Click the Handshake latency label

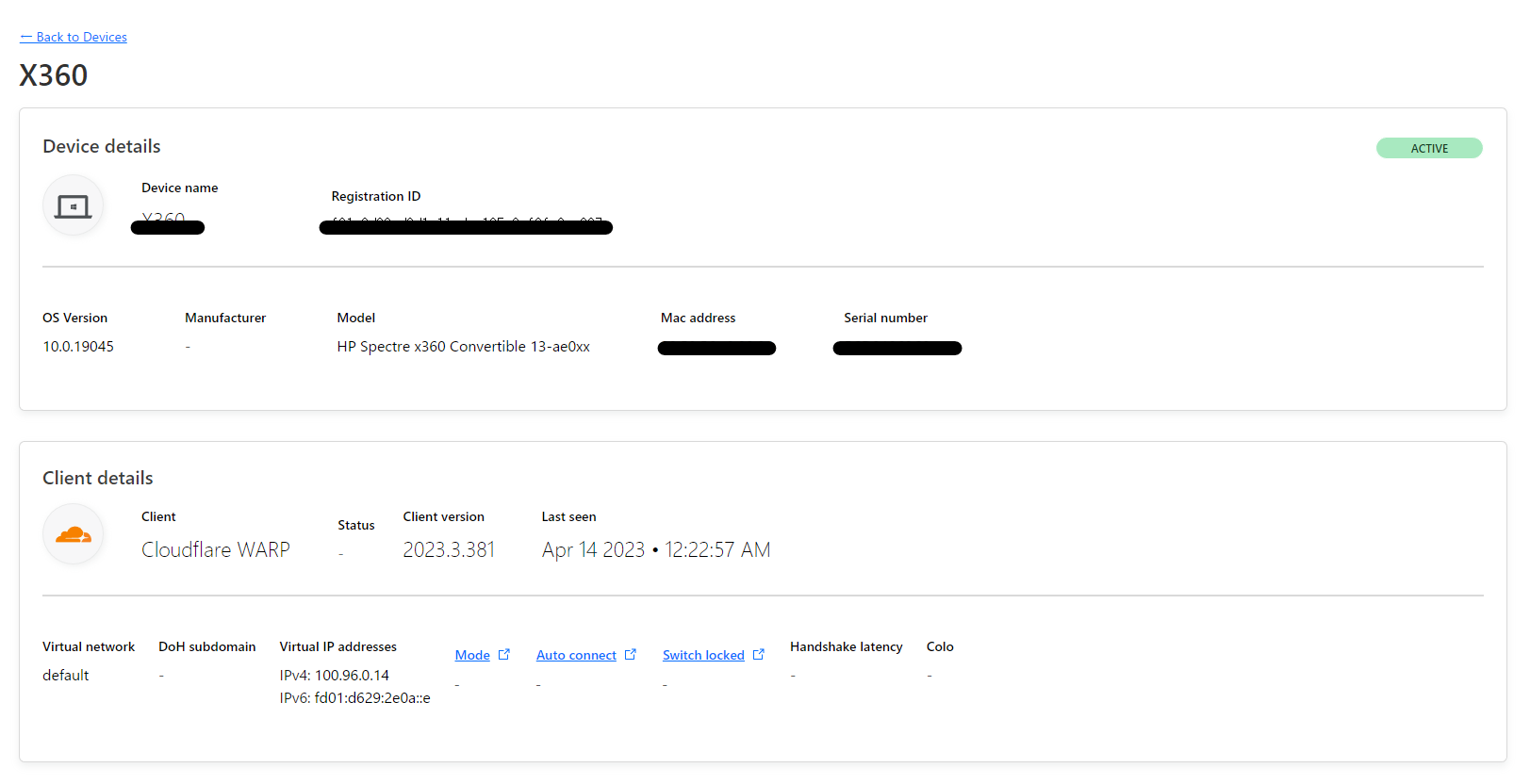point(847,646)
